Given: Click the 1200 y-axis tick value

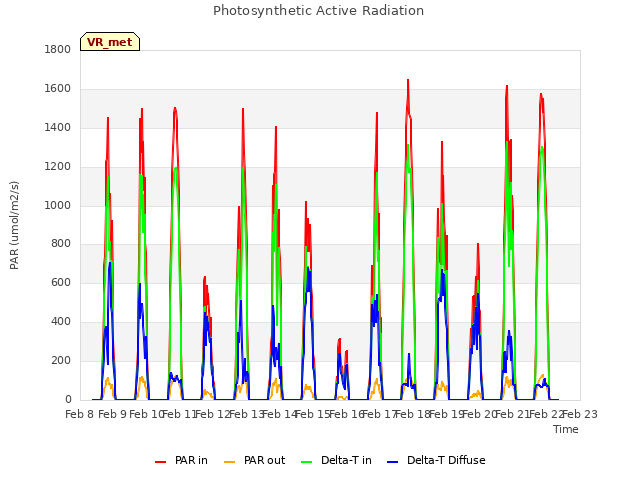Looking at the screenshot, I should pos(58,167).
